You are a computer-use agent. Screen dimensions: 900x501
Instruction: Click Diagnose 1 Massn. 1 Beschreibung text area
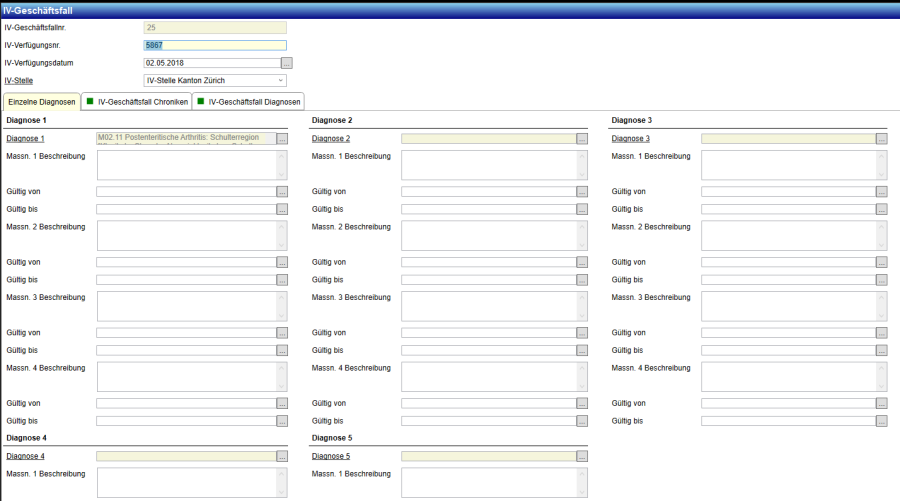tap(192, 165)
